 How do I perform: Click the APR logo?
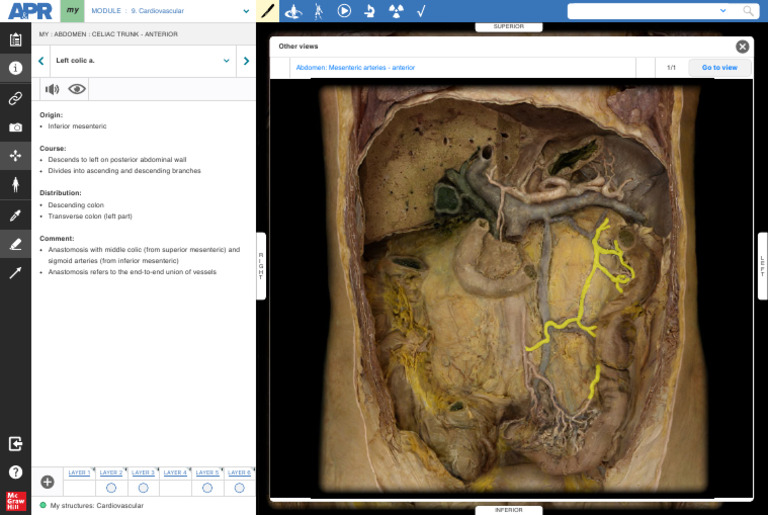click(30, 11)
